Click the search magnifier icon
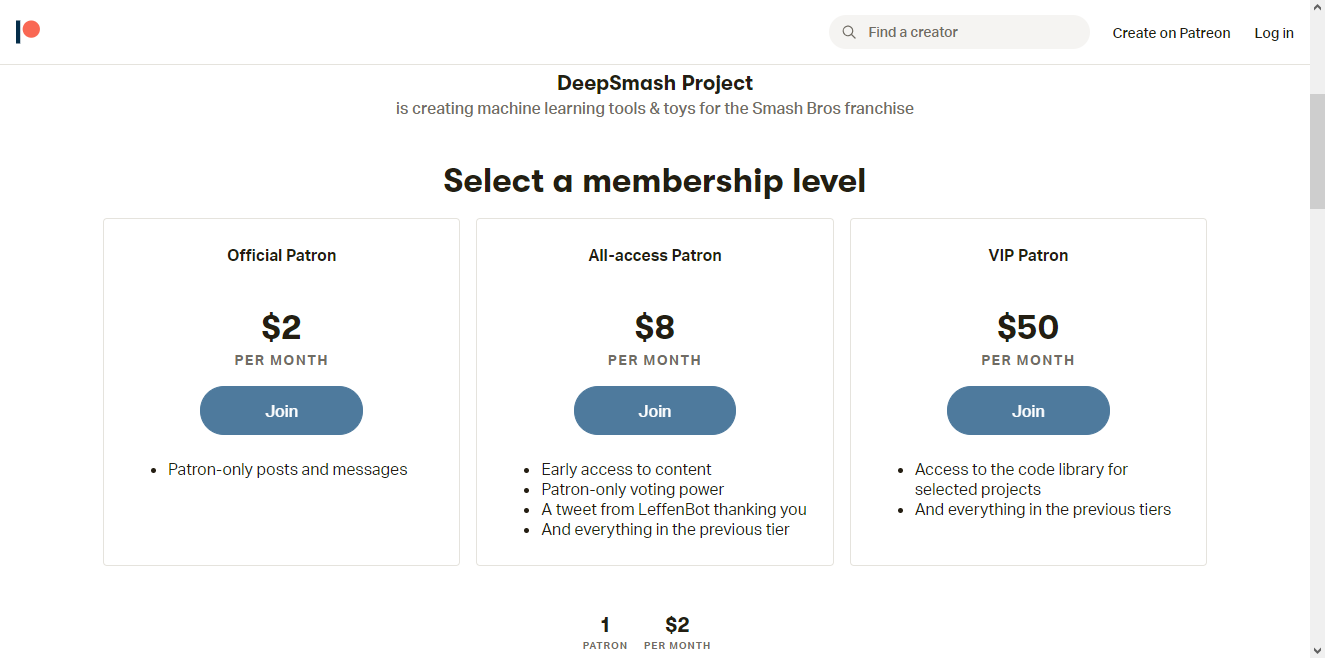Viewport: 1325px width, 658px height. coord(849,32)
